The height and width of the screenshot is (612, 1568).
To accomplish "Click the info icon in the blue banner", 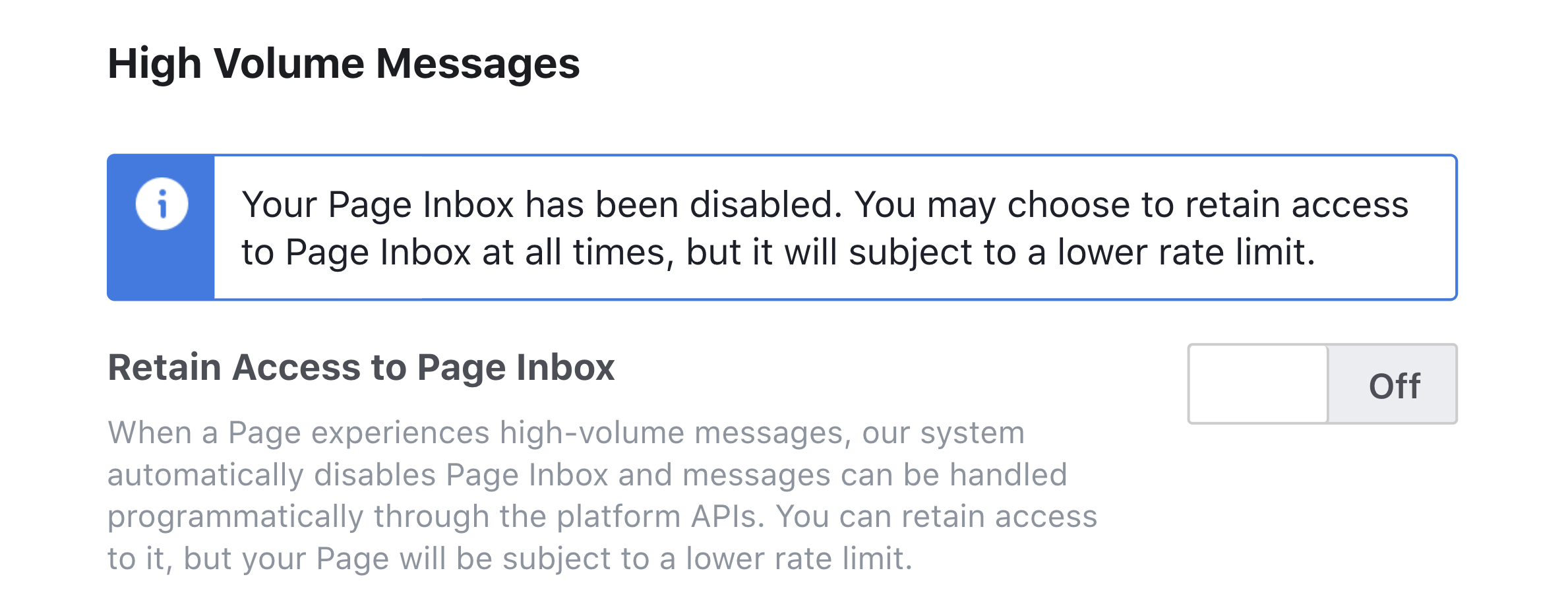I will [x=162, y=204].
